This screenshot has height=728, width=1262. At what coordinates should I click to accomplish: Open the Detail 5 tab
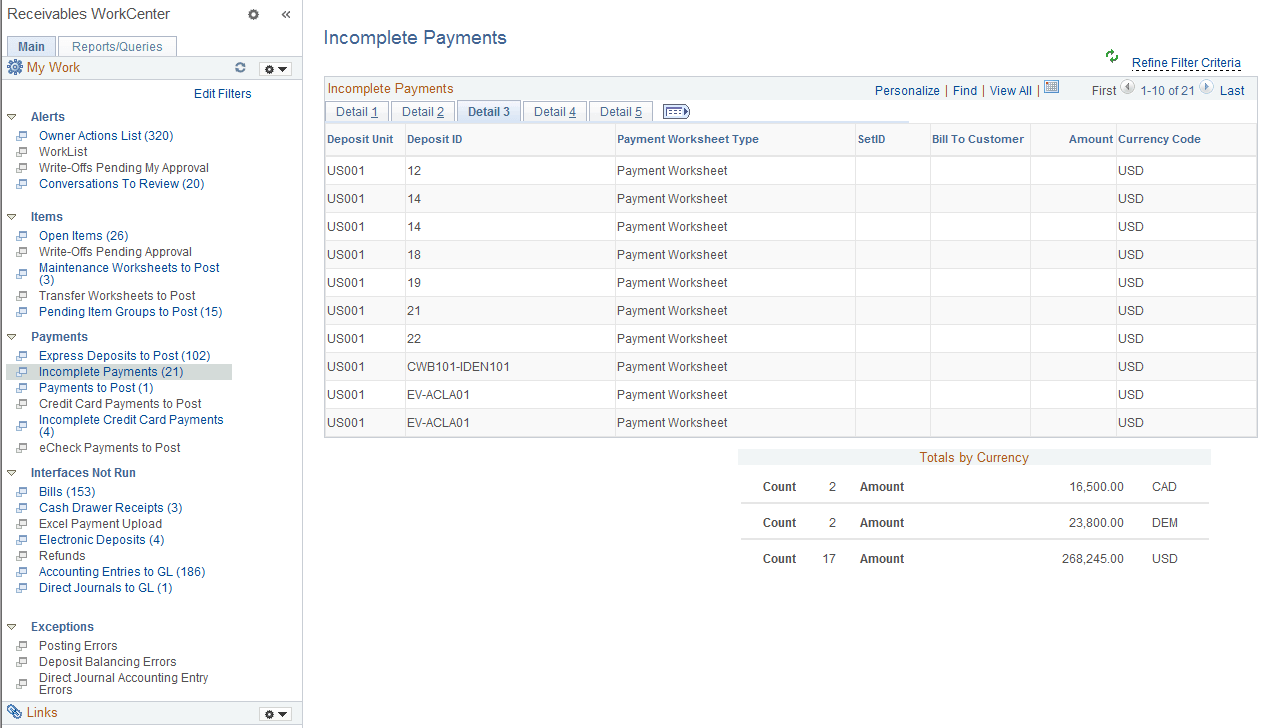pyautogui.click(x=620, y=111)
